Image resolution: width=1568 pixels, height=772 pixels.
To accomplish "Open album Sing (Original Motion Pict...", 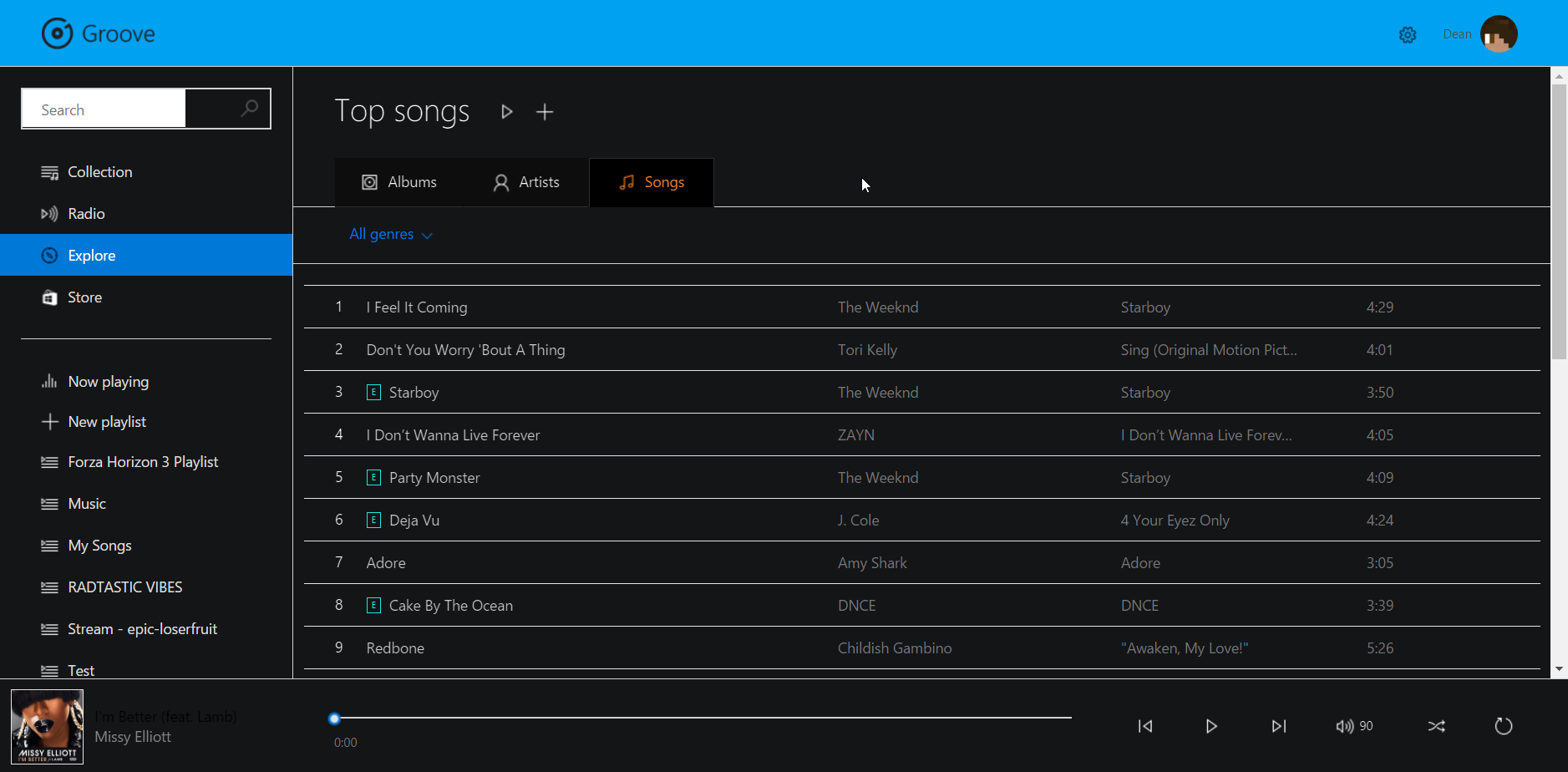I will [x=1209, y=350].
